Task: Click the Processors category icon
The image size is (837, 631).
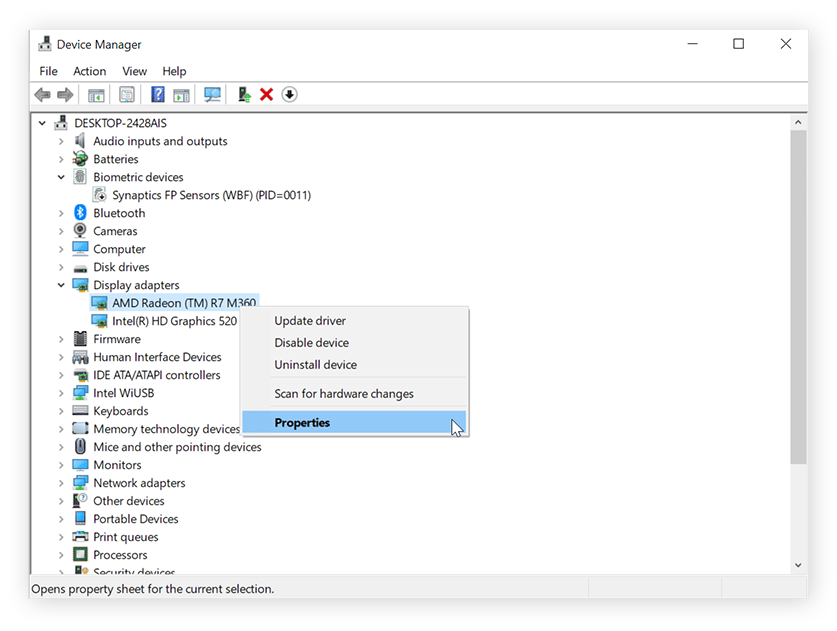Action: coord(80,554)
